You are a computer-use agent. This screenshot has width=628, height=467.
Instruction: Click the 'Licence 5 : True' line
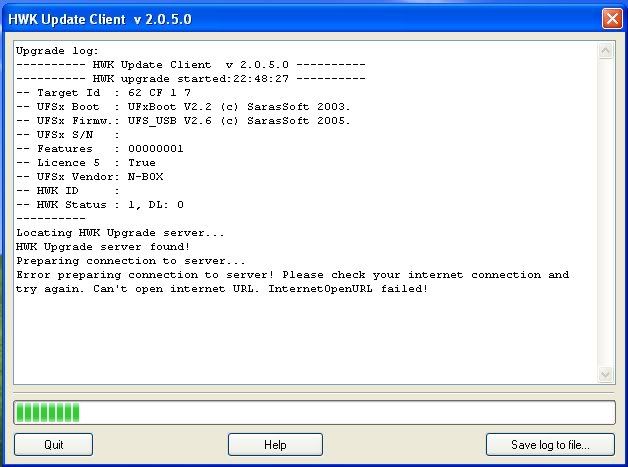click(x=86, y=163)
